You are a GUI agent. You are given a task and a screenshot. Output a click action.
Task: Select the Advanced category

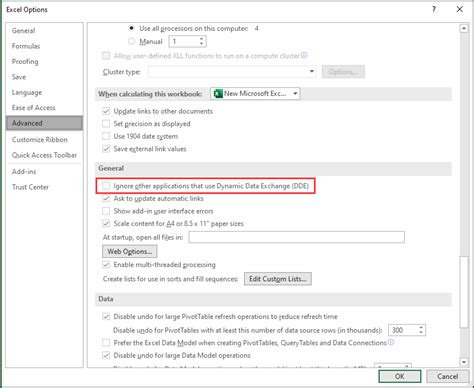[x=44, y=123]
